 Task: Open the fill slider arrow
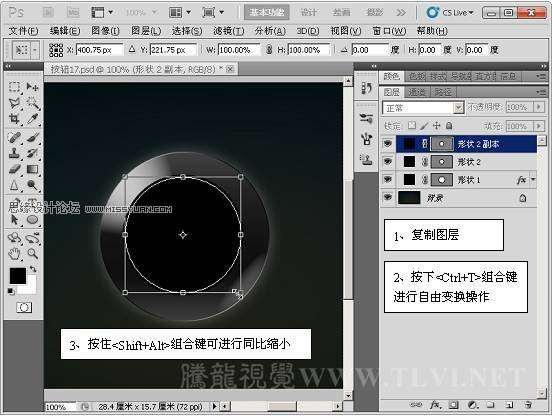tap(539, 126)
